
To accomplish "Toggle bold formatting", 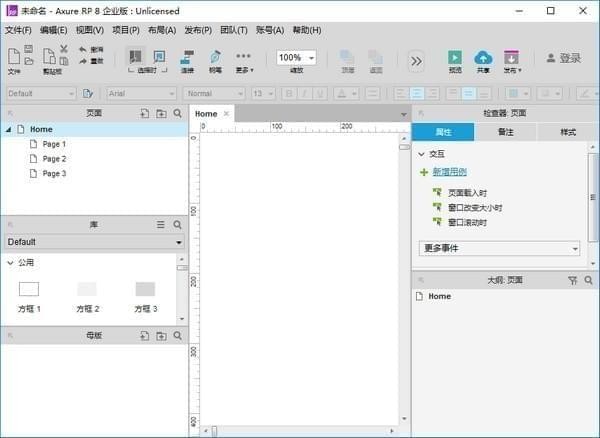I will pos(289,94).
